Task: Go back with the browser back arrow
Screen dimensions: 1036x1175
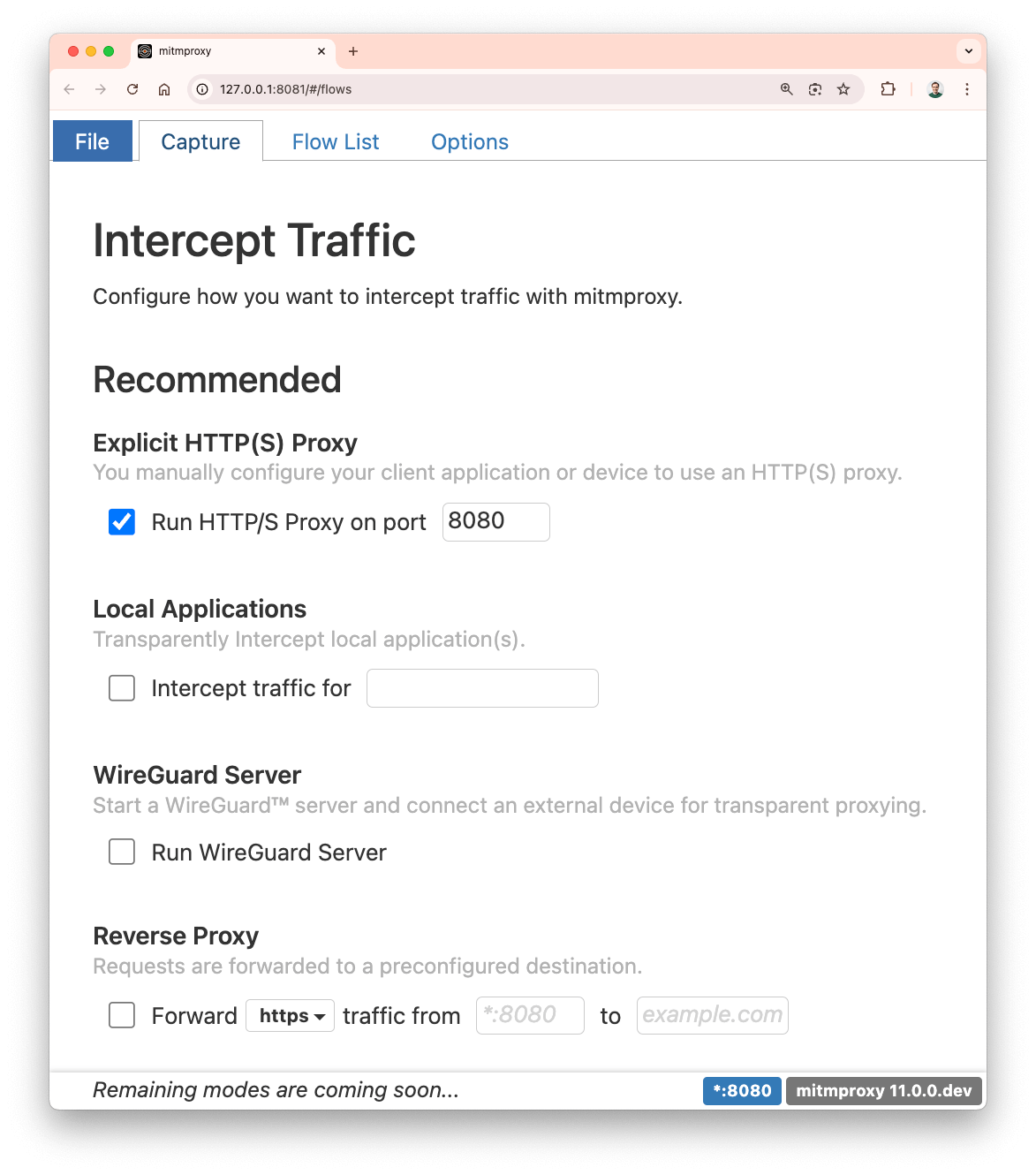Action: click(x=69, y=89)
